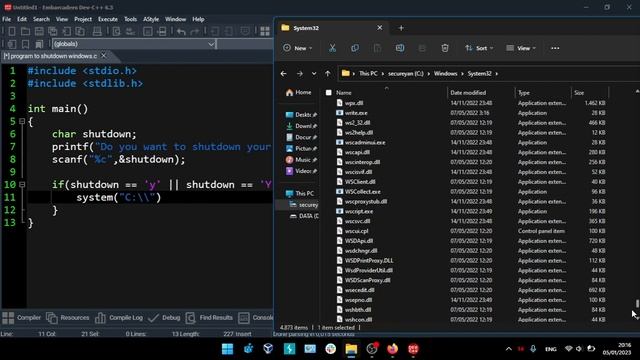
Task: Select the write.exe file row
Action: (470, 113)
